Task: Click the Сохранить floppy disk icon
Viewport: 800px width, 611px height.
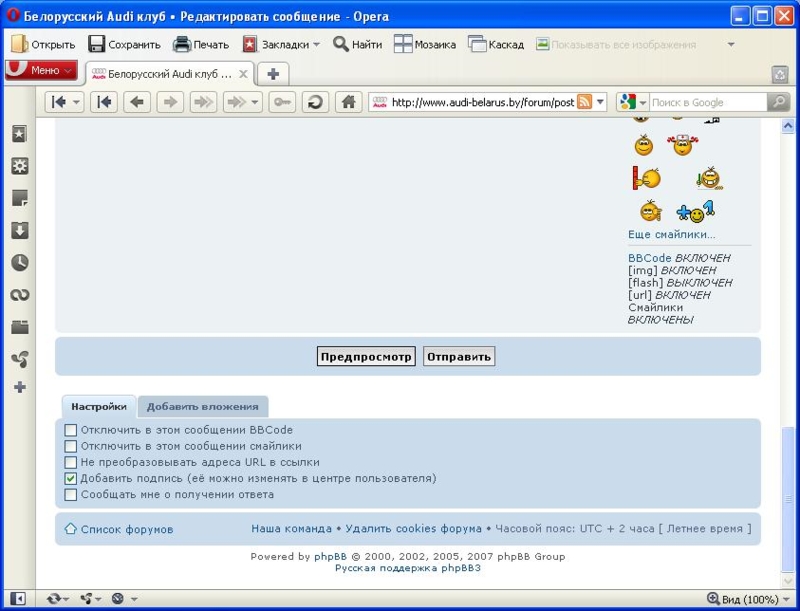Action: tap(96, 44)
